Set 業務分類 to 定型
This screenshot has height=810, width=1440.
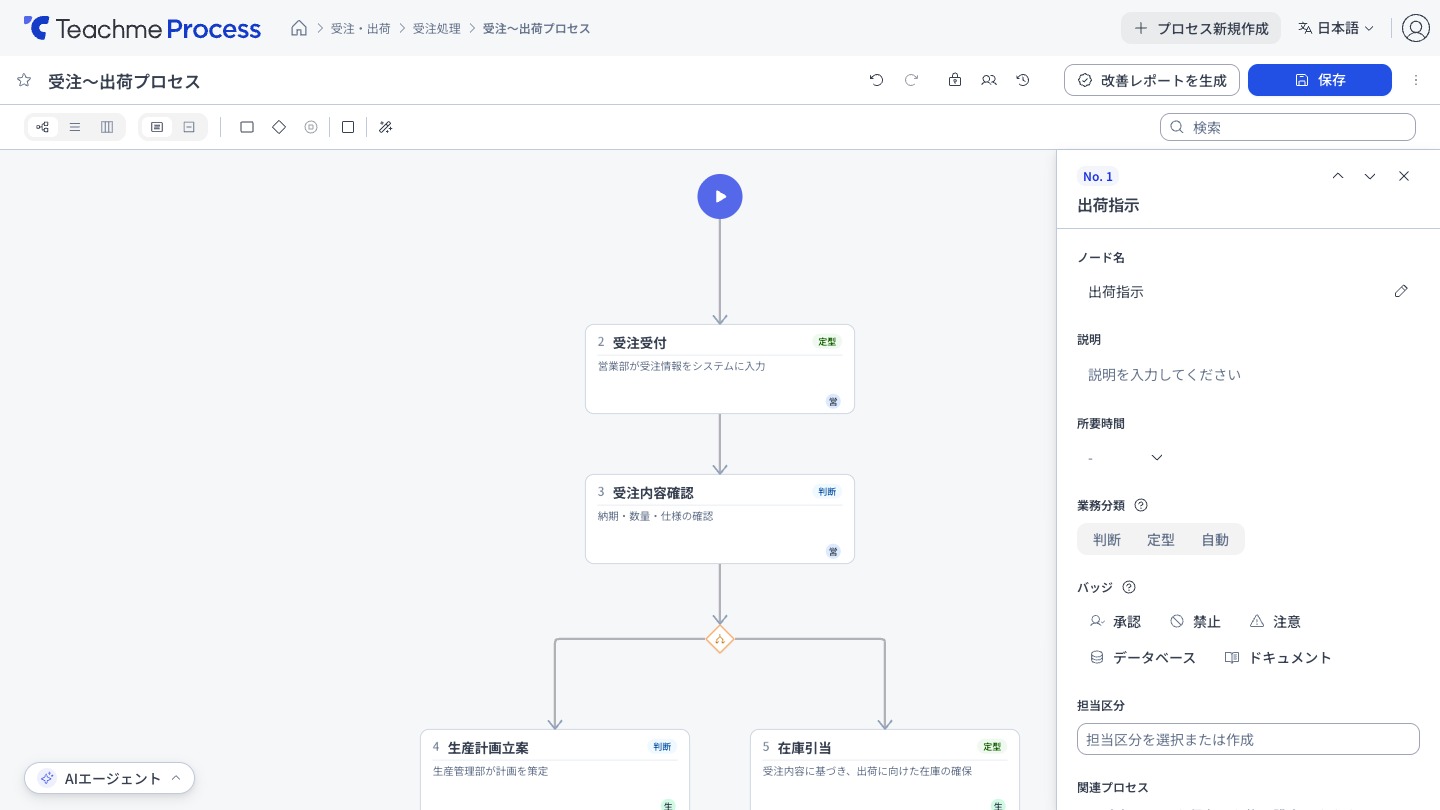click(1161, 540)
